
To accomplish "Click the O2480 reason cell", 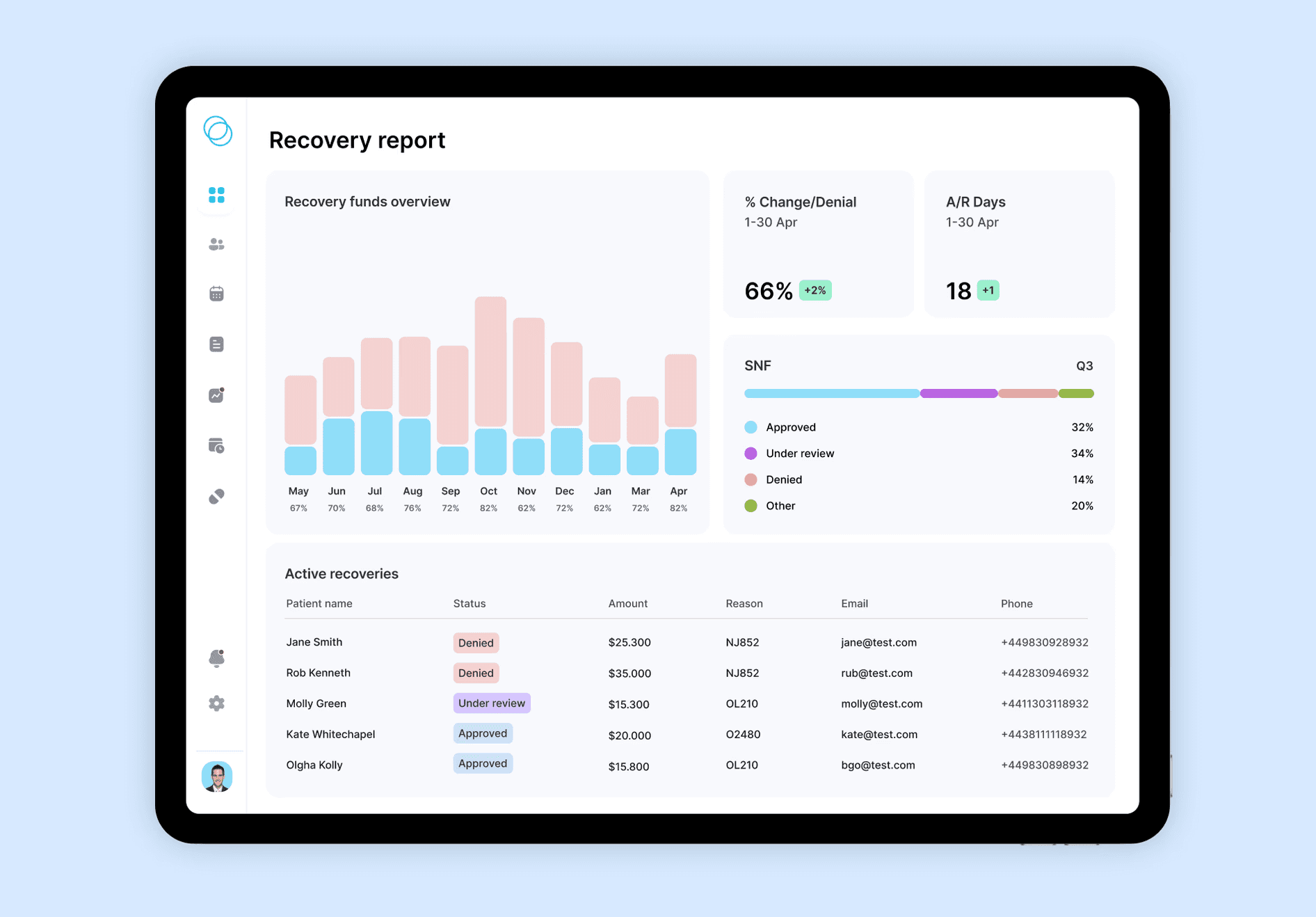I will (743, 734).
